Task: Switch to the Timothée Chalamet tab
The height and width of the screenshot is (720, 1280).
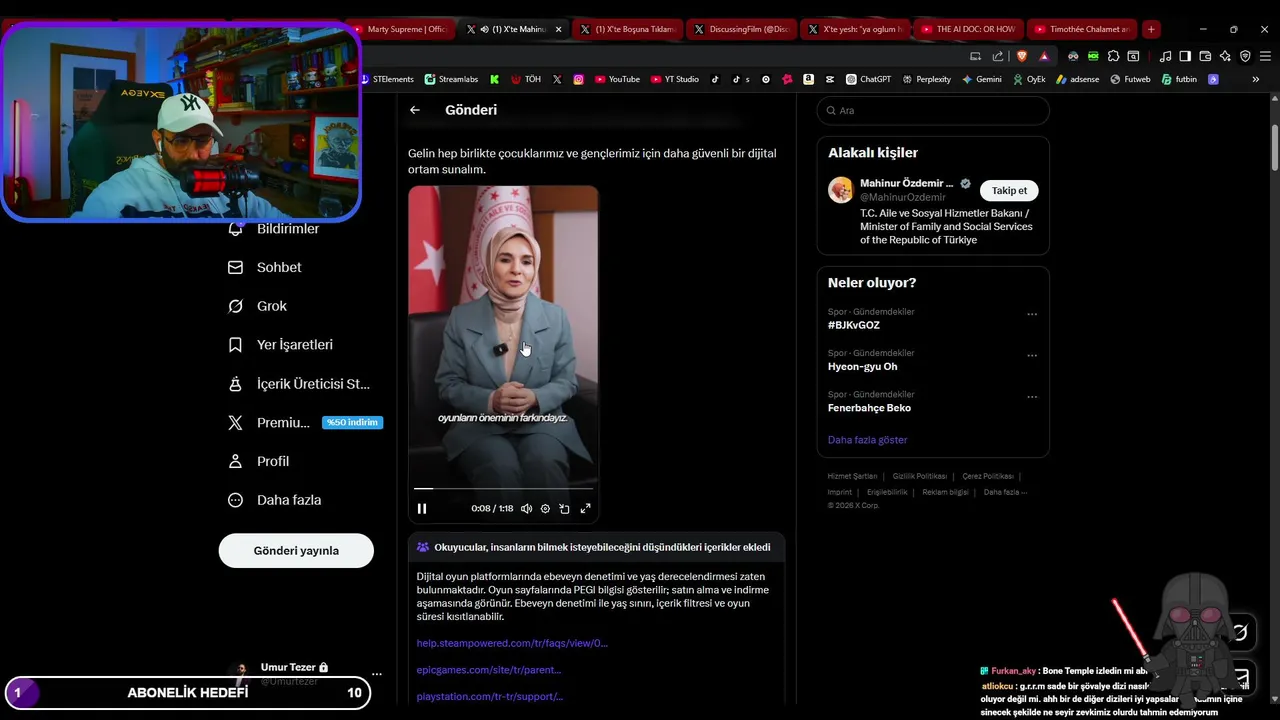Action: [x=1081, y=29]
